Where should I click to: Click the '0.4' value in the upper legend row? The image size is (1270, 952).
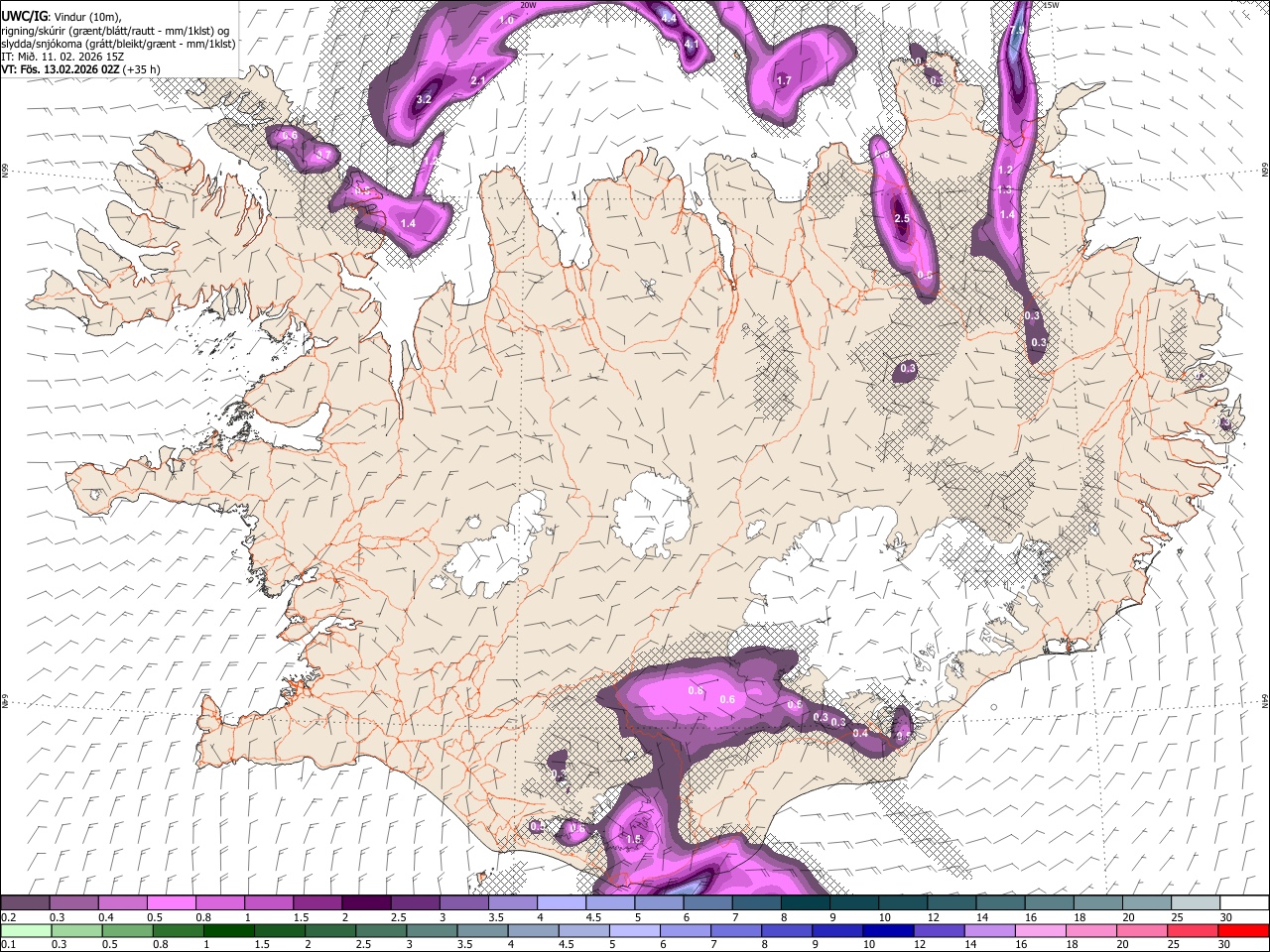[104, 917]
